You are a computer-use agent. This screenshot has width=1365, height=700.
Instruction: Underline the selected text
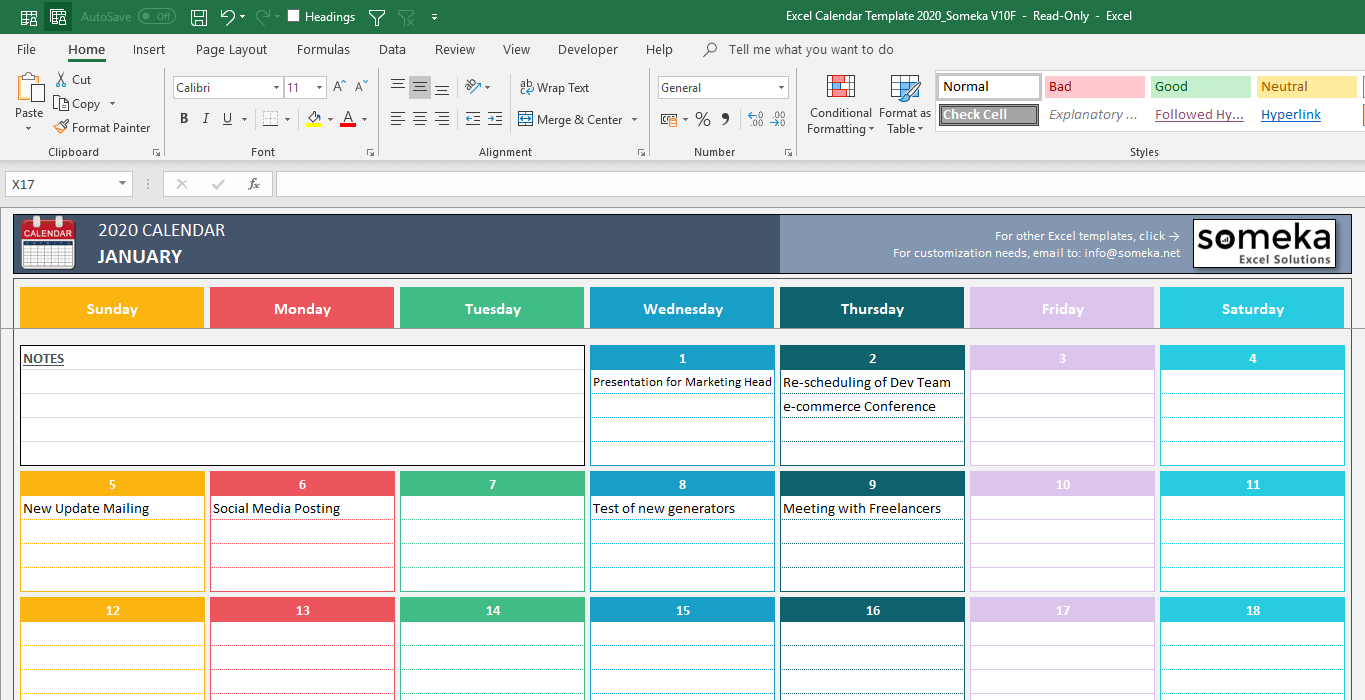(228, 119)
